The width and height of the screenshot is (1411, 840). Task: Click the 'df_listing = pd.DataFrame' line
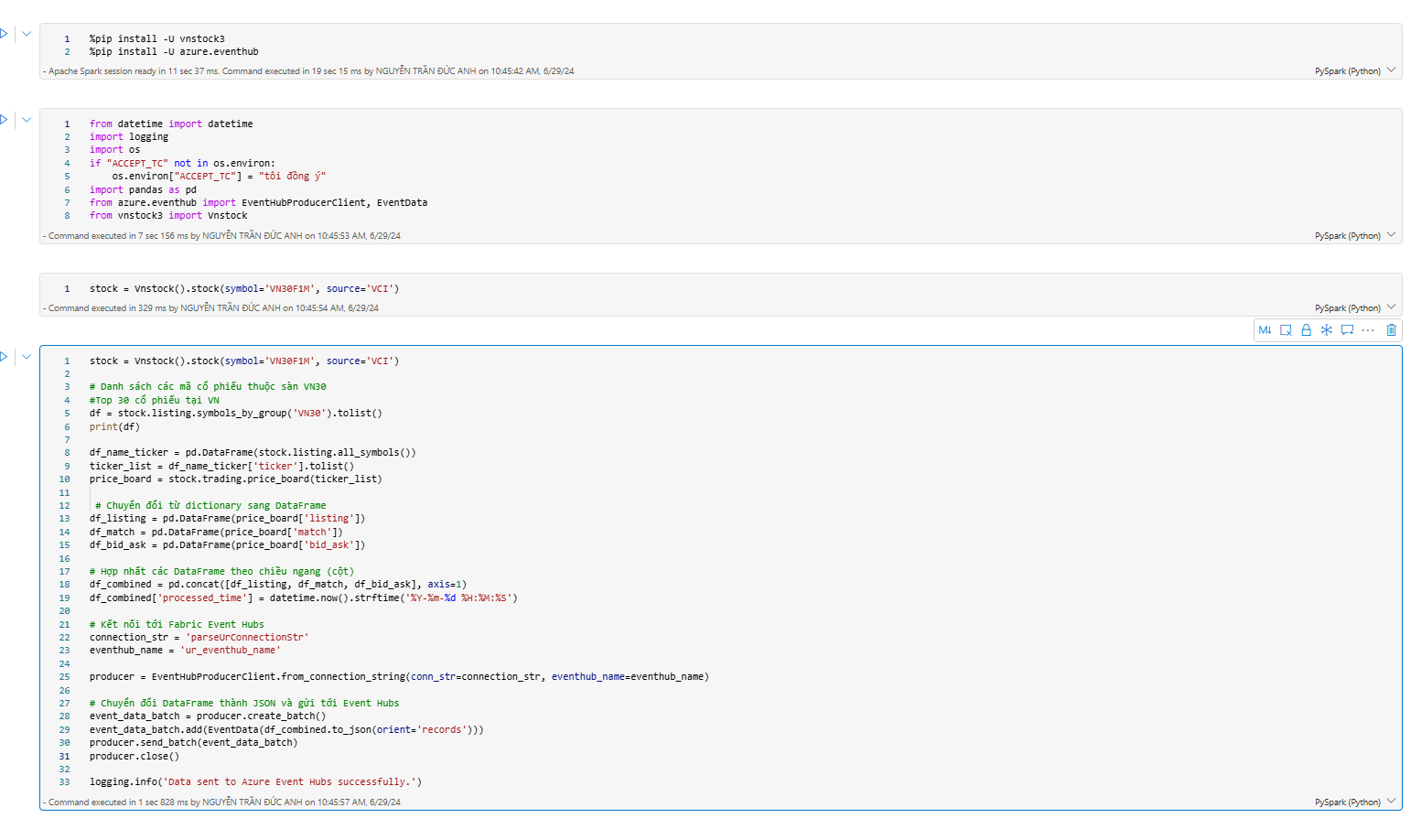click(x=227, y=519)
